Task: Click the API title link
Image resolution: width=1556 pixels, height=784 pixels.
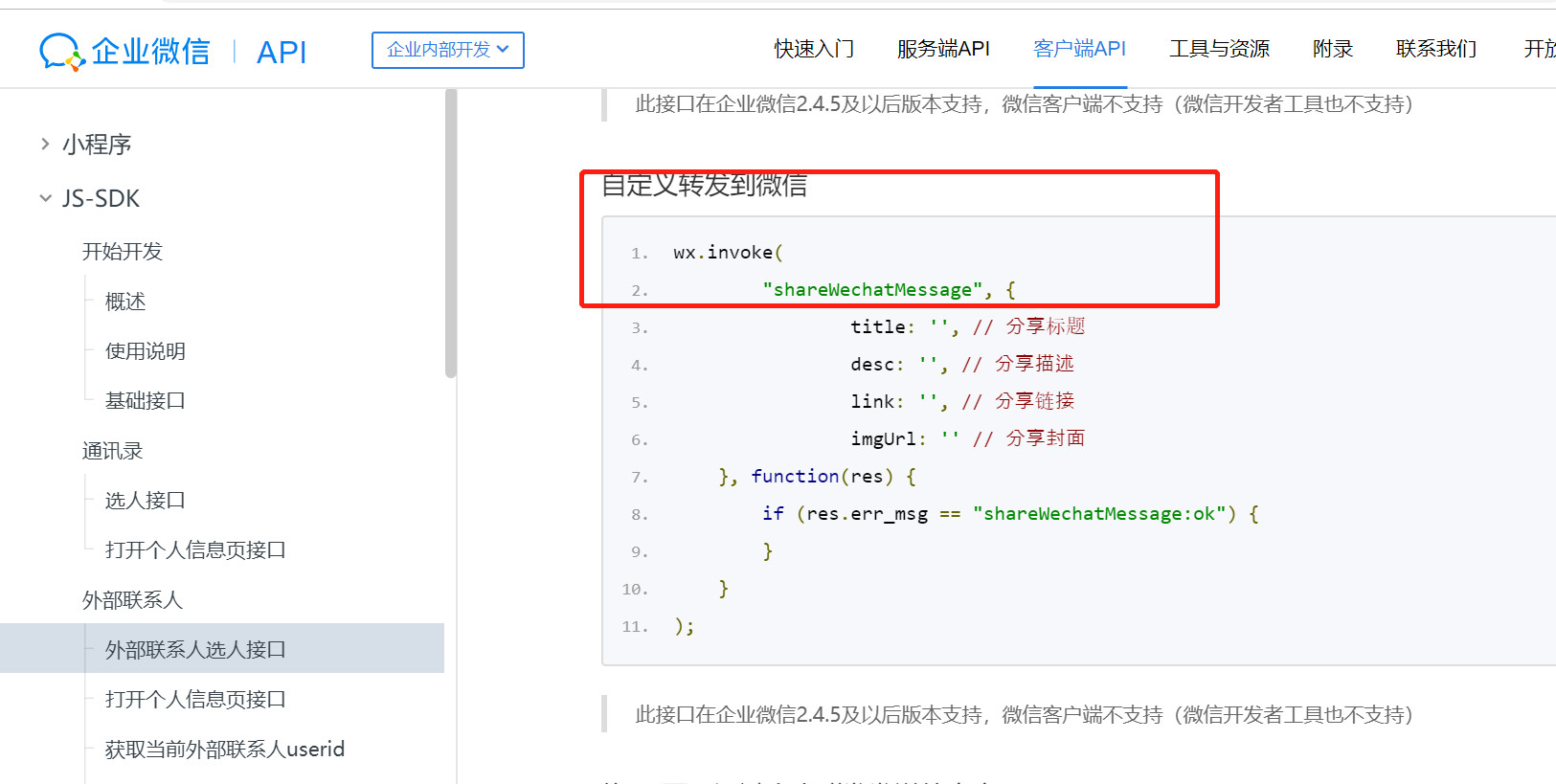Action: click(x=282, y=52)
